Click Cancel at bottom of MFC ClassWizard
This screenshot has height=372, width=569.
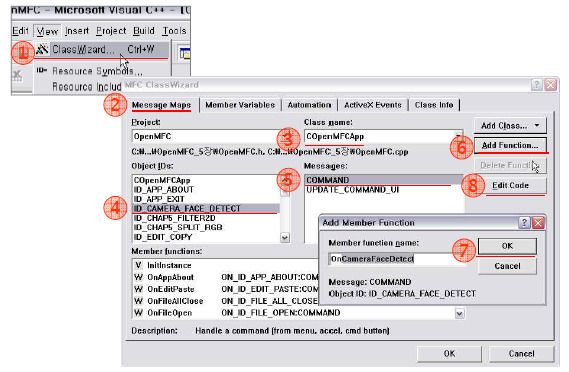[521, 353]
